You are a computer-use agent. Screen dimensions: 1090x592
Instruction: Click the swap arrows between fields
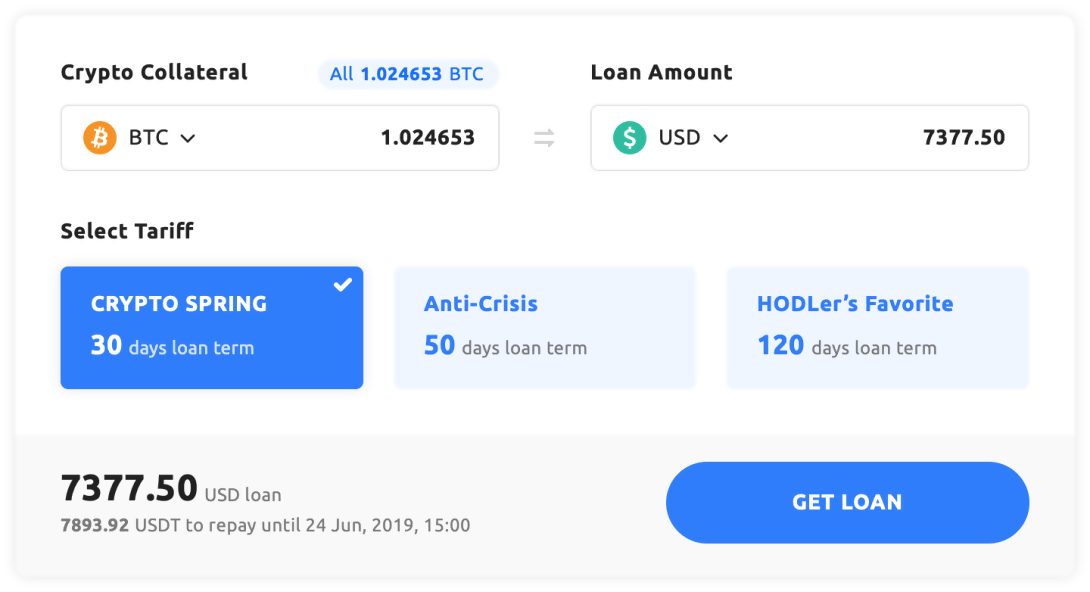tap(544, 138)
